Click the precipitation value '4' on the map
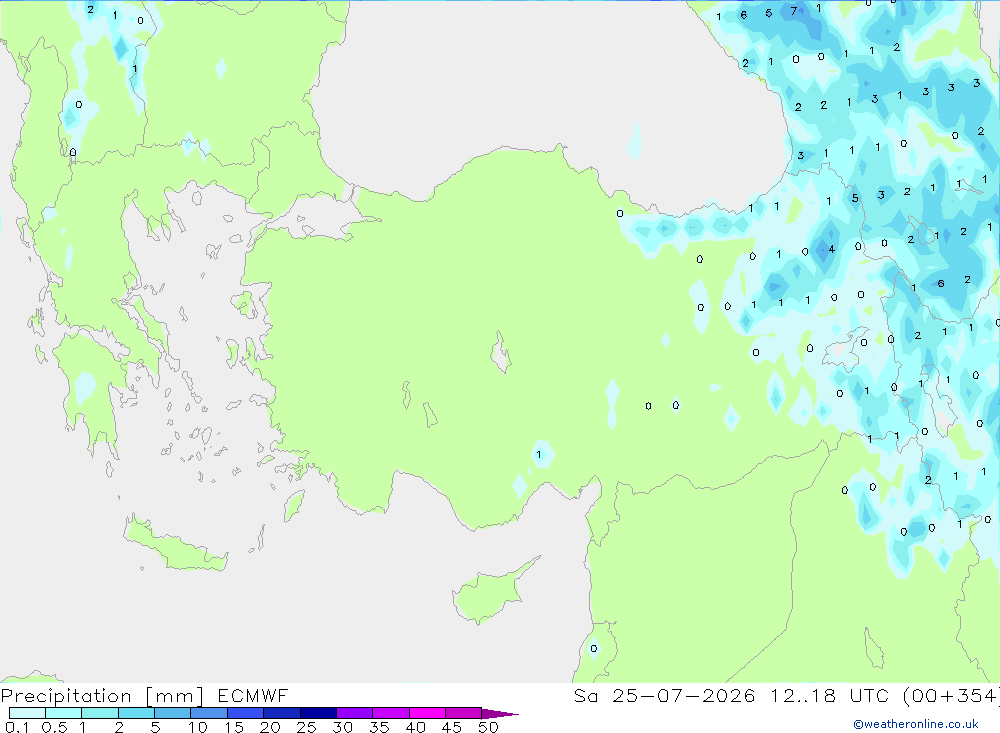 (x=831, y=249)
